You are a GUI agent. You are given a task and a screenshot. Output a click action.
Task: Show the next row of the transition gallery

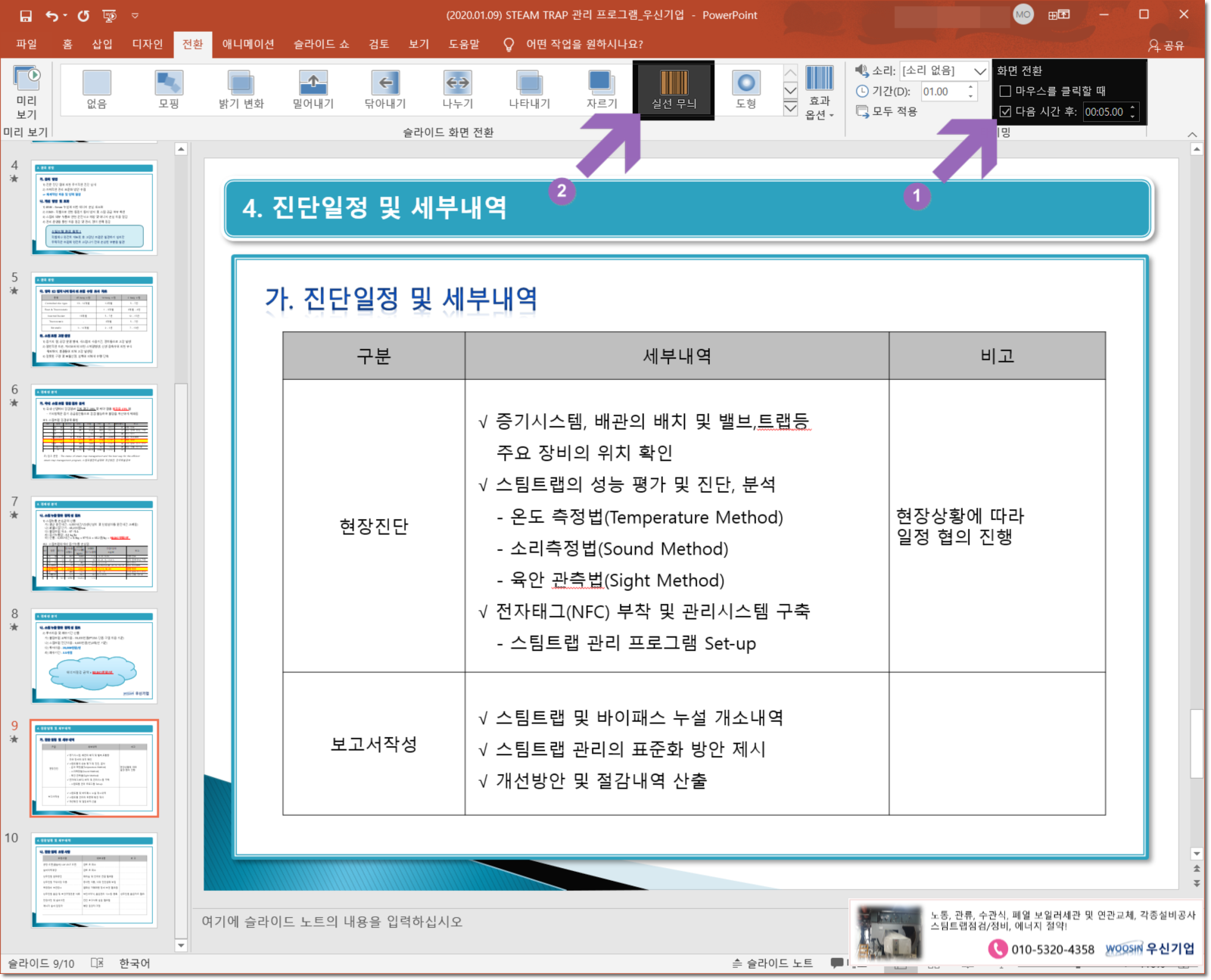tap(790, 90)
